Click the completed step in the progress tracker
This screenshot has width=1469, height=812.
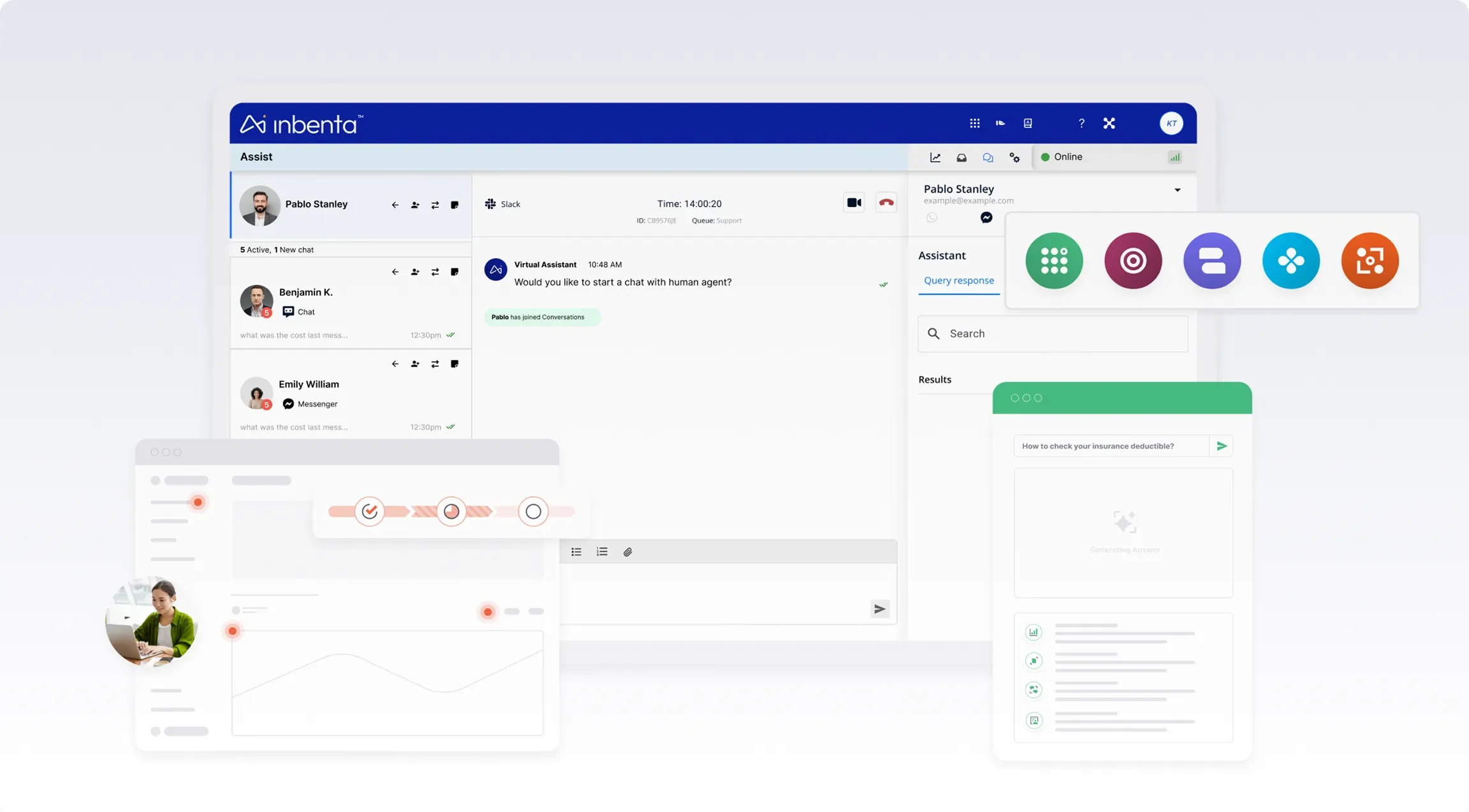tap(370, 511)
